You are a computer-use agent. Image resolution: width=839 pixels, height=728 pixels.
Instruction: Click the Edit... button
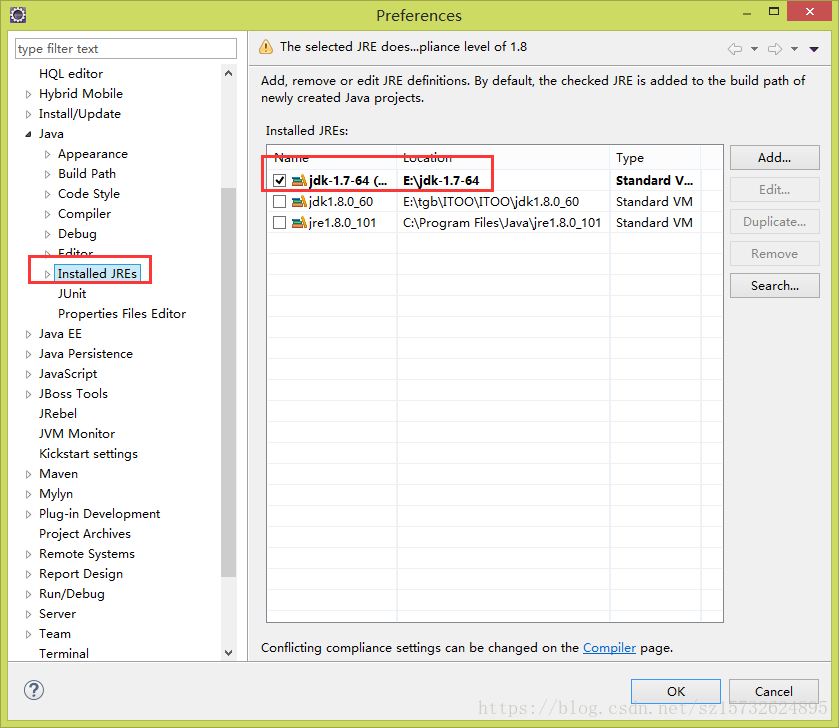(774, 189)
